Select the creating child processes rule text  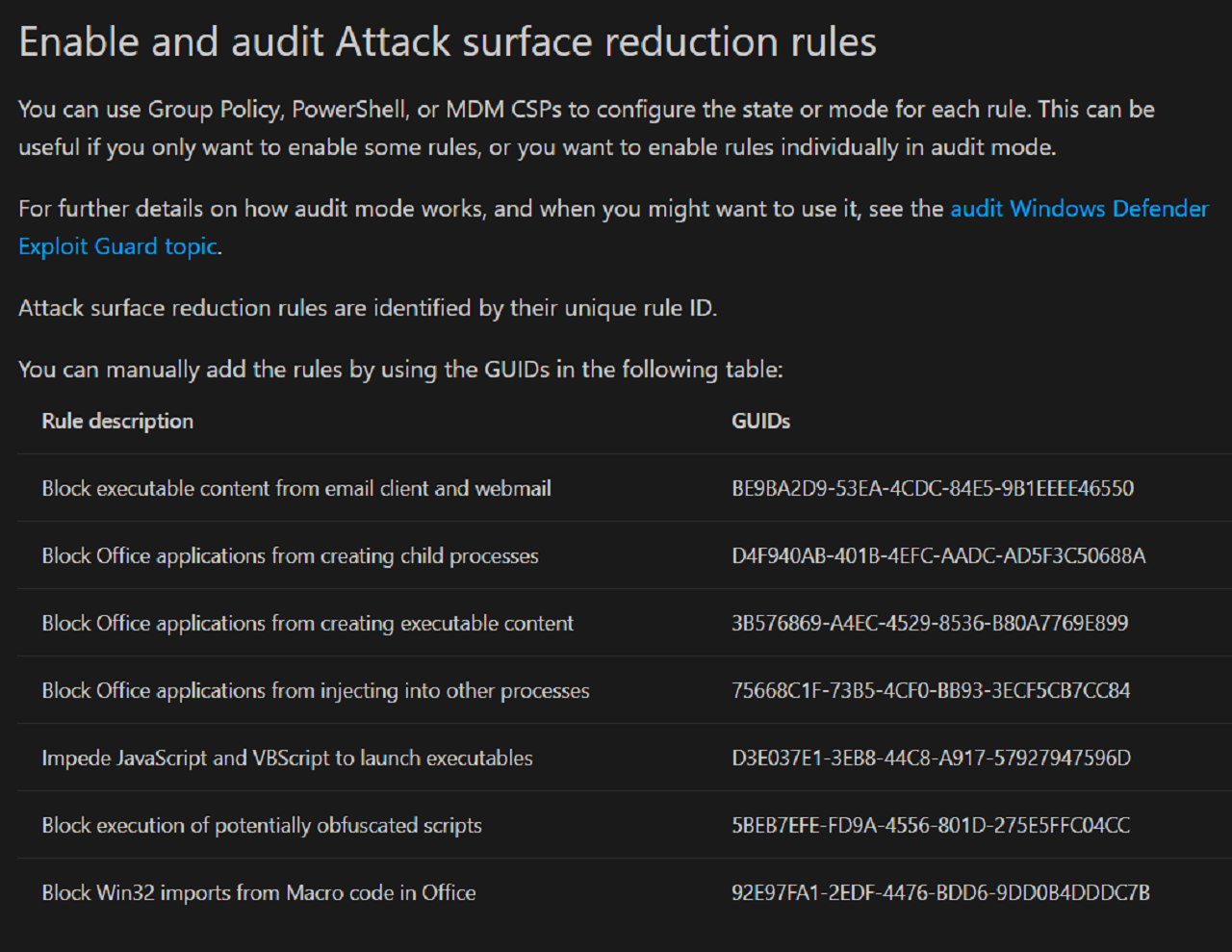pos(290,555)
